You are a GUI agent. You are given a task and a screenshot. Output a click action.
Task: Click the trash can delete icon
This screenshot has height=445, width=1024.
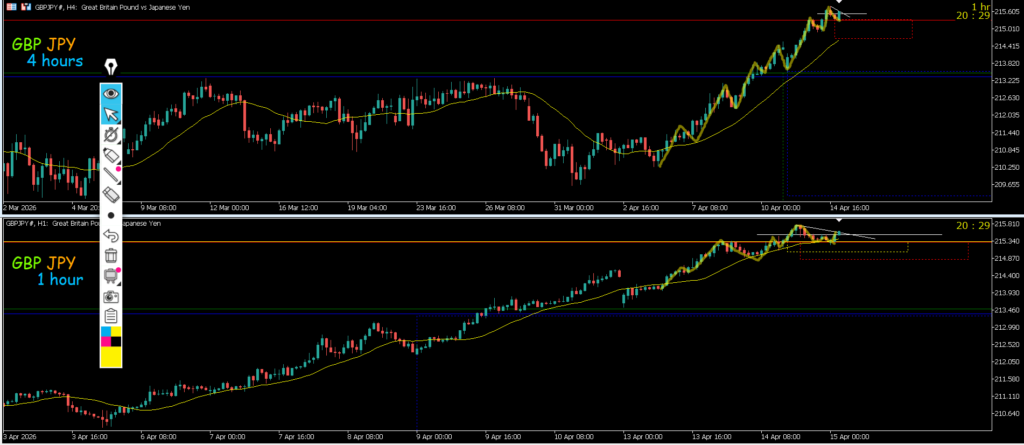[111, 256]
